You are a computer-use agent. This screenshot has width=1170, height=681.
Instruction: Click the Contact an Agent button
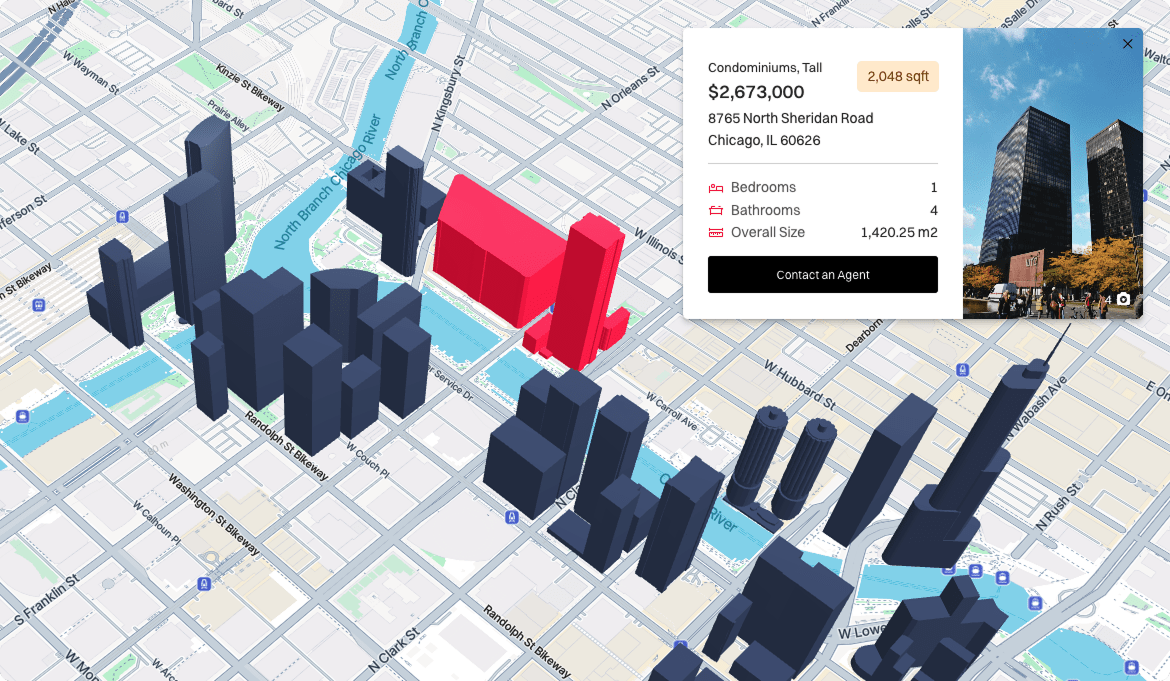(x=822, y=274)
